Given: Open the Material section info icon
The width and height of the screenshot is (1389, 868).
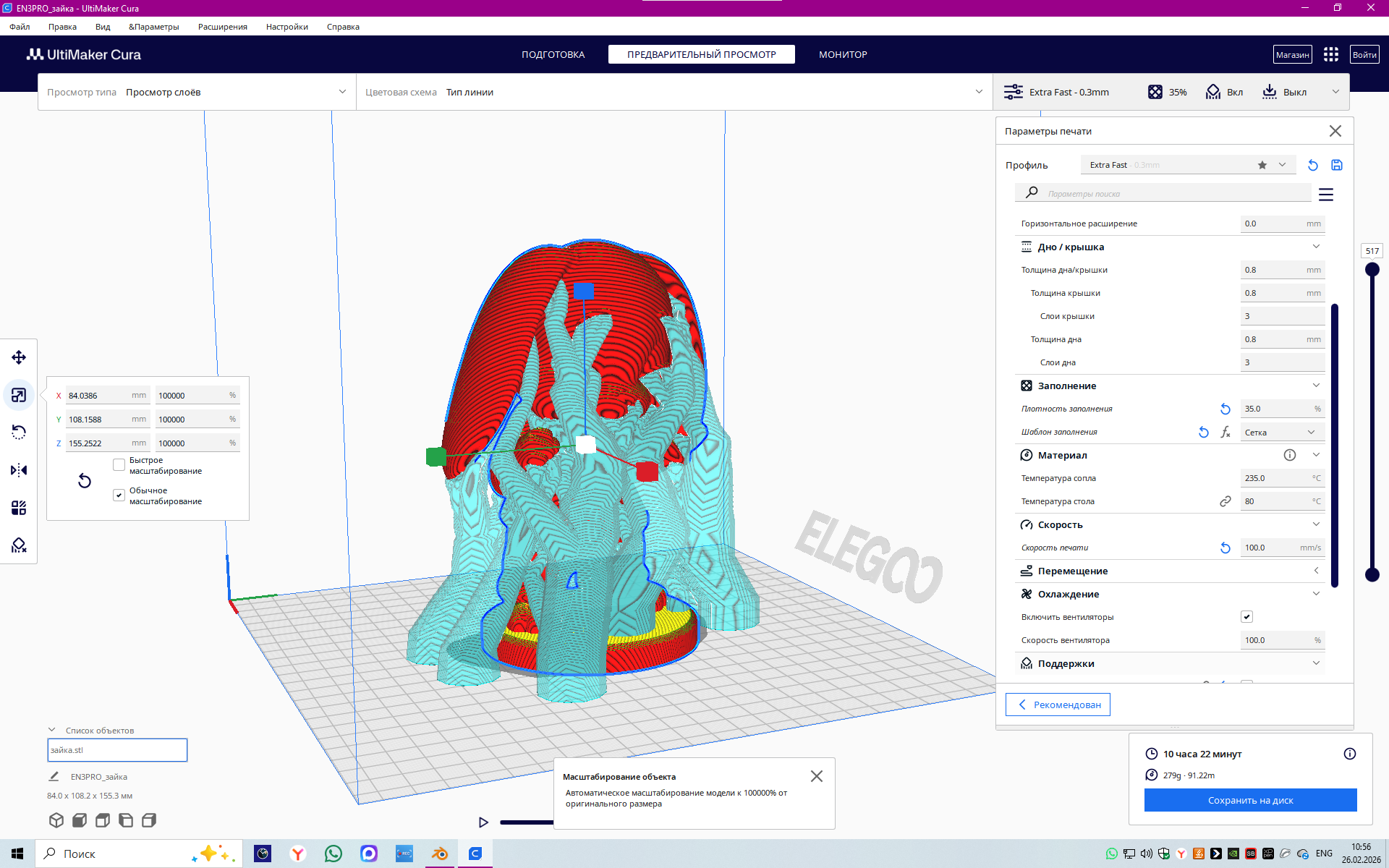Looking at the screenshot, I should pos(1290,455).
